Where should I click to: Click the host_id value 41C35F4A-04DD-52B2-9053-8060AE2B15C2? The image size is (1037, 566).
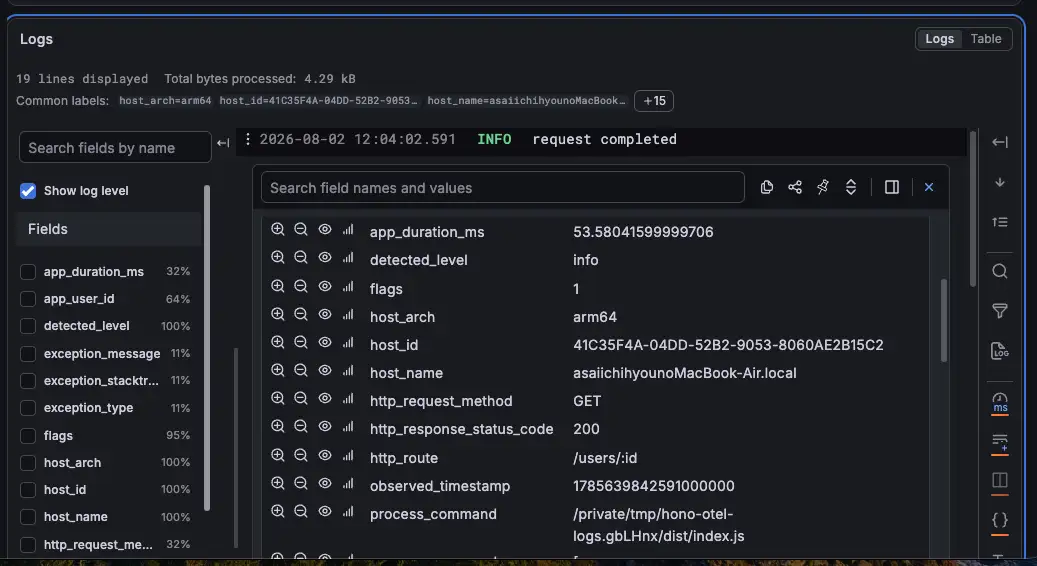[x=728, y=344]
